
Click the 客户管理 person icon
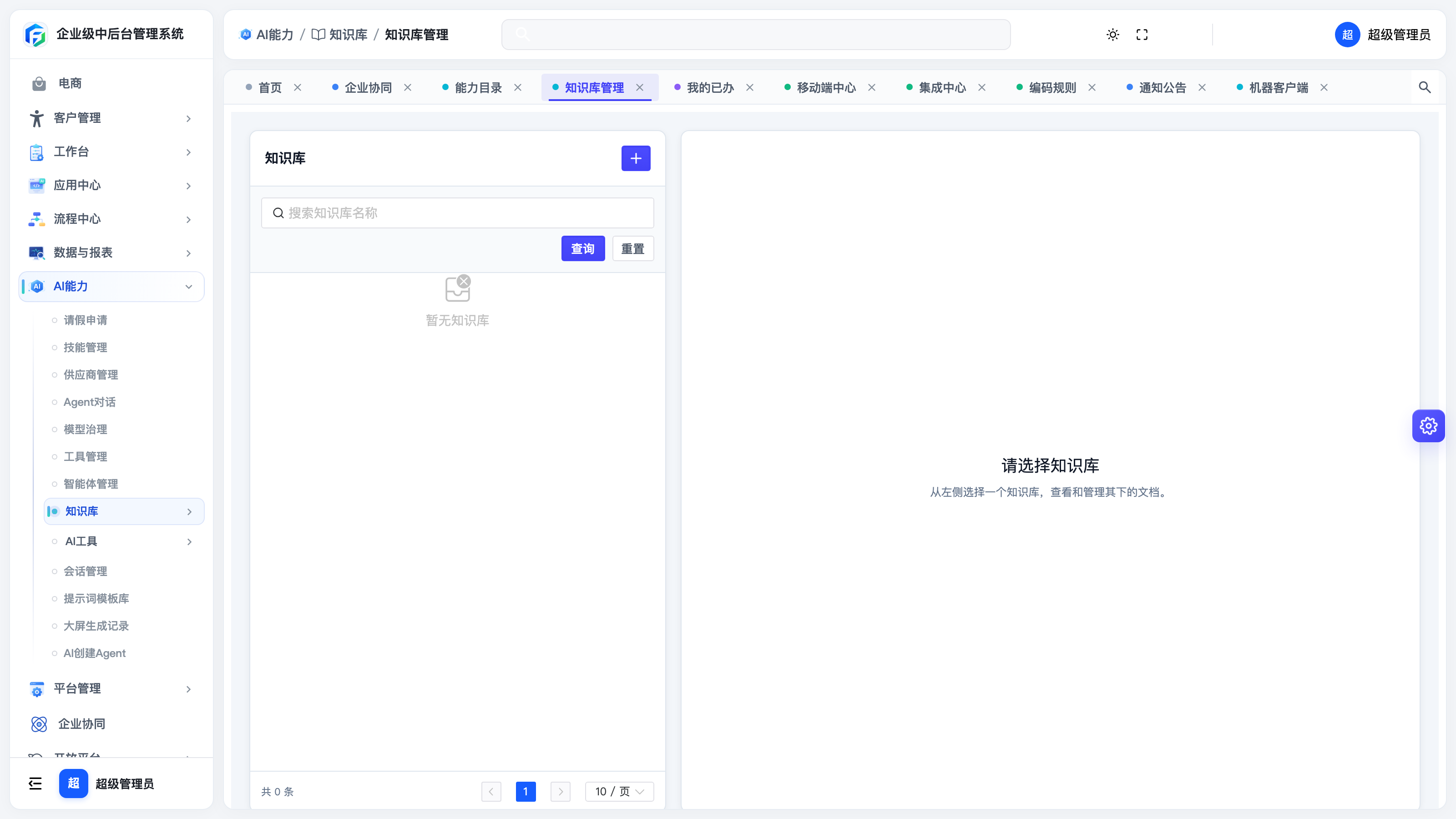(x=37, y=118)
